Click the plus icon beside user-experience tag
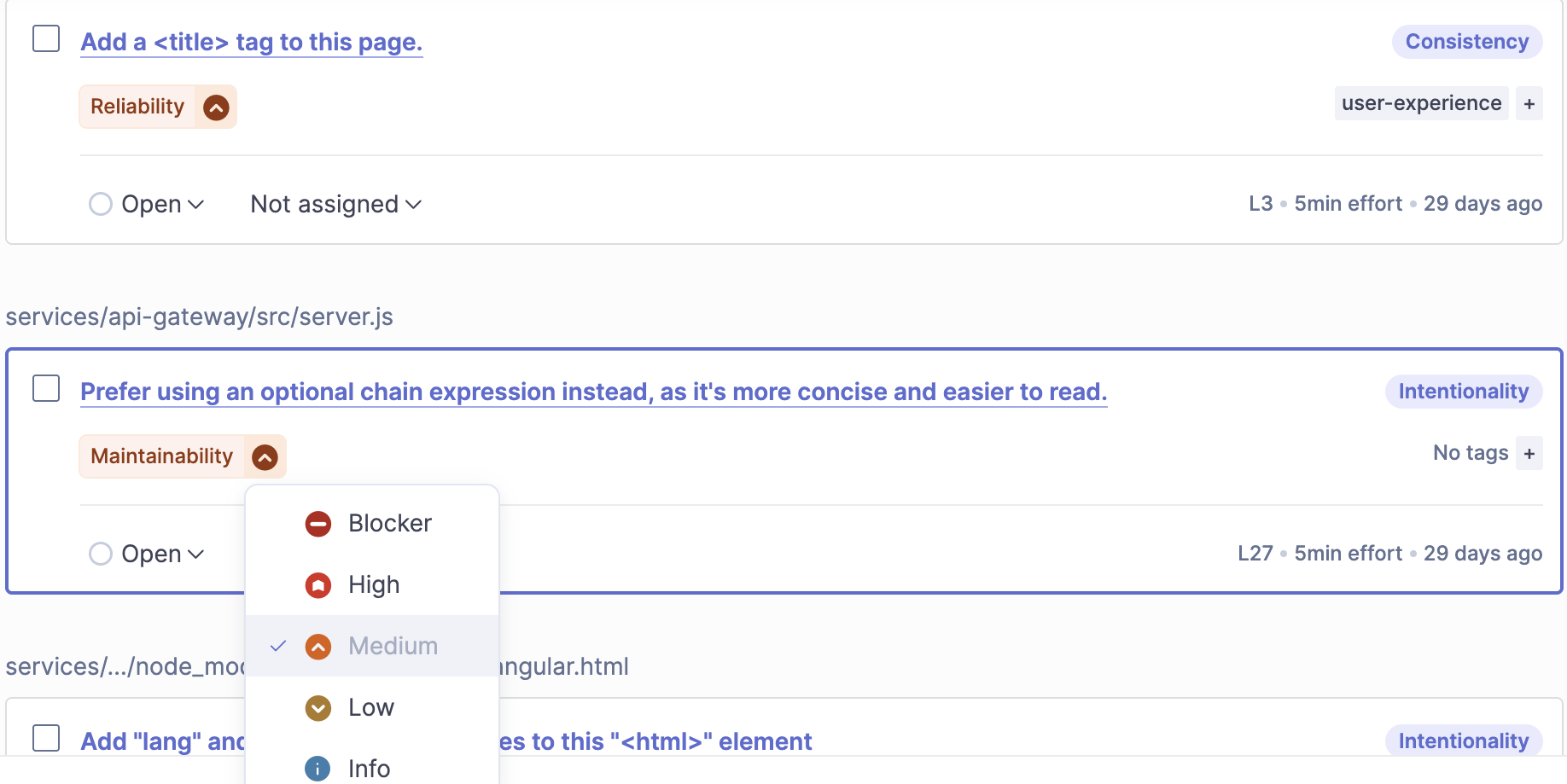Screen dimensions: 1567x784 [1529, 104]
